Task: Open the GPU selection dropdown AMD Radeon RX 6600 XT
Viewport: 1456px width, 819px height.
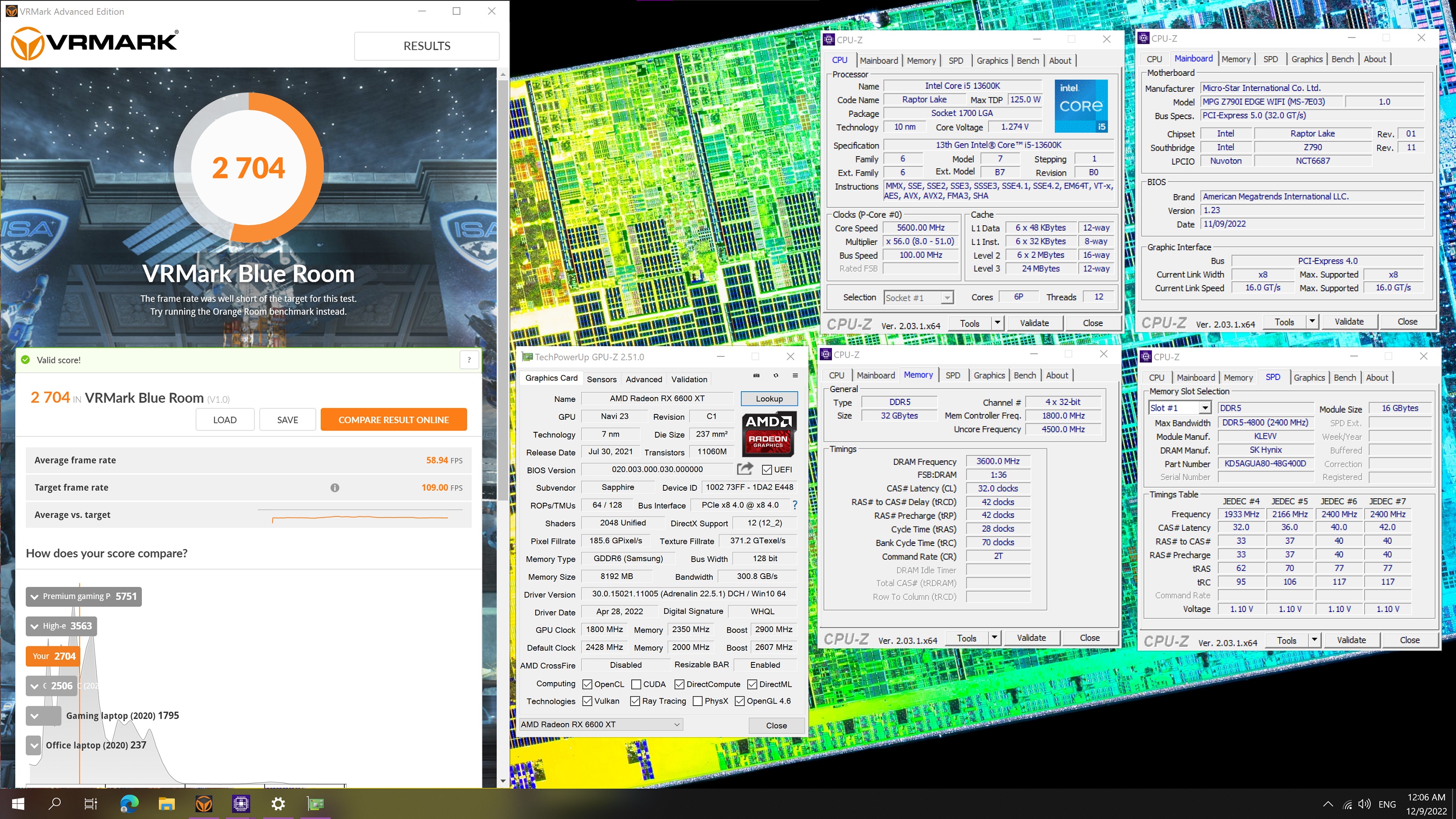Action: coord(601,724)
